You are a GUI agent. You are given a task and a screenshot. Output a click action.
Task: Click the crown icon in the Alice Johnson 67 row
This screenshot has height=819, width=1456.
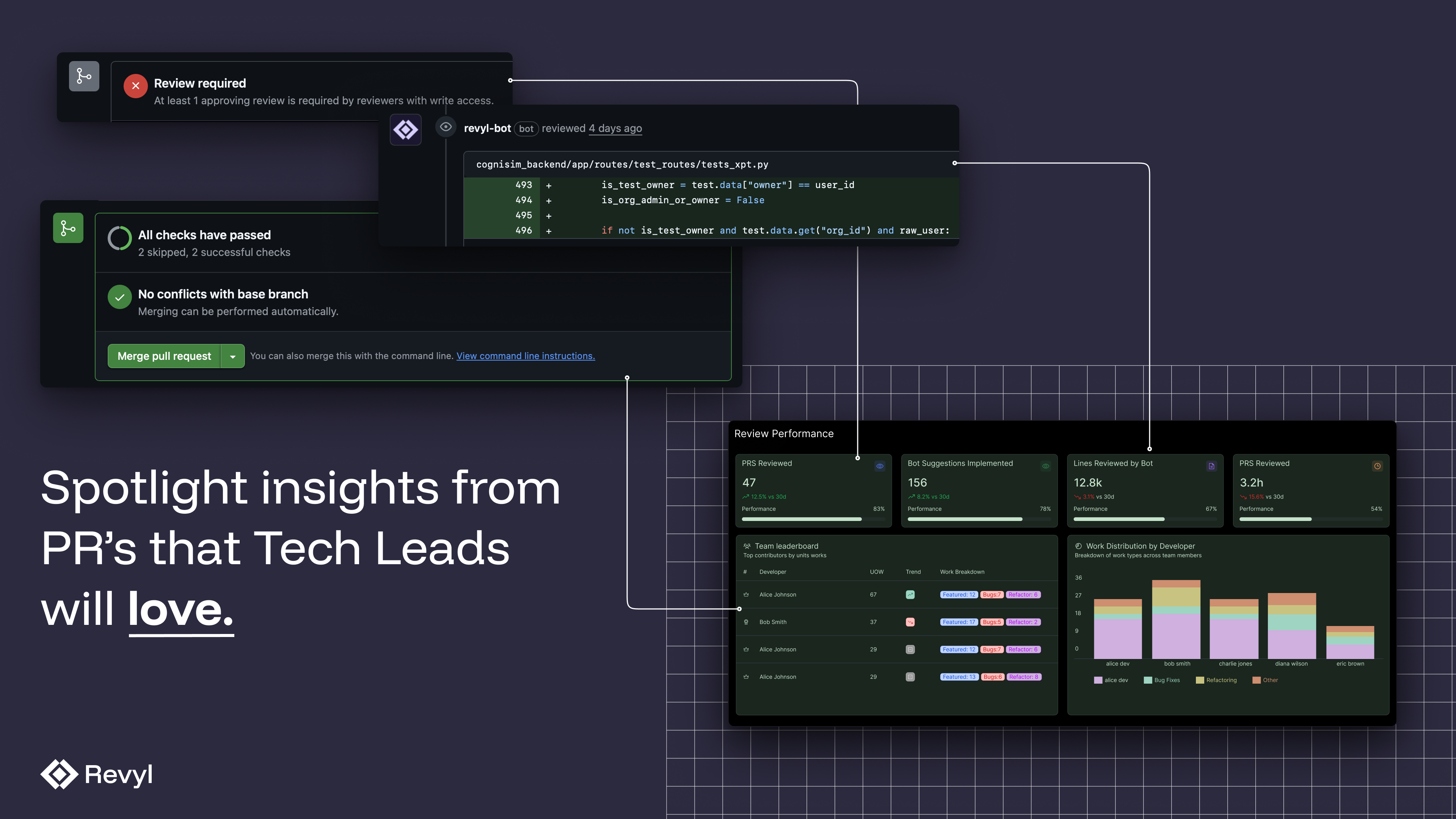tap(746, 595)
